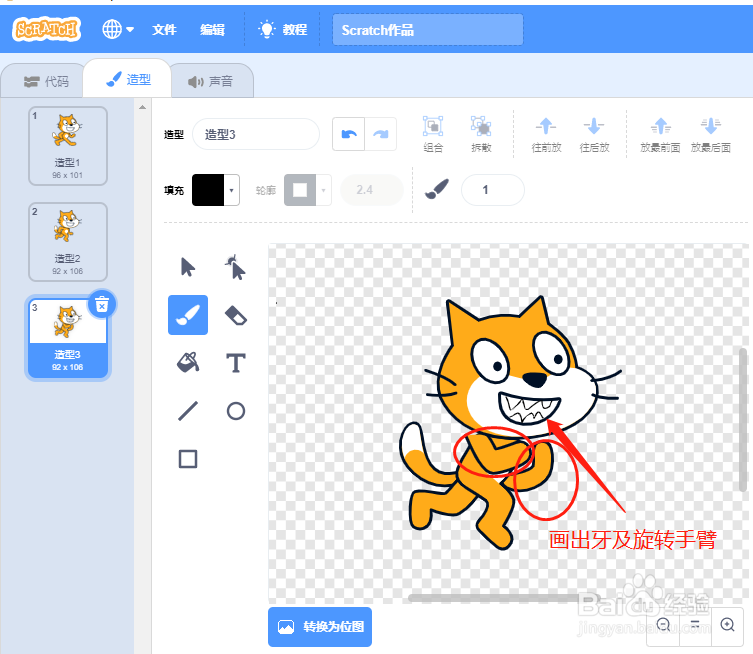Click the 放最后面 back icon
The height and width of the screenshot is (654, 753).
pyautogui.click(x=711, y=134)
